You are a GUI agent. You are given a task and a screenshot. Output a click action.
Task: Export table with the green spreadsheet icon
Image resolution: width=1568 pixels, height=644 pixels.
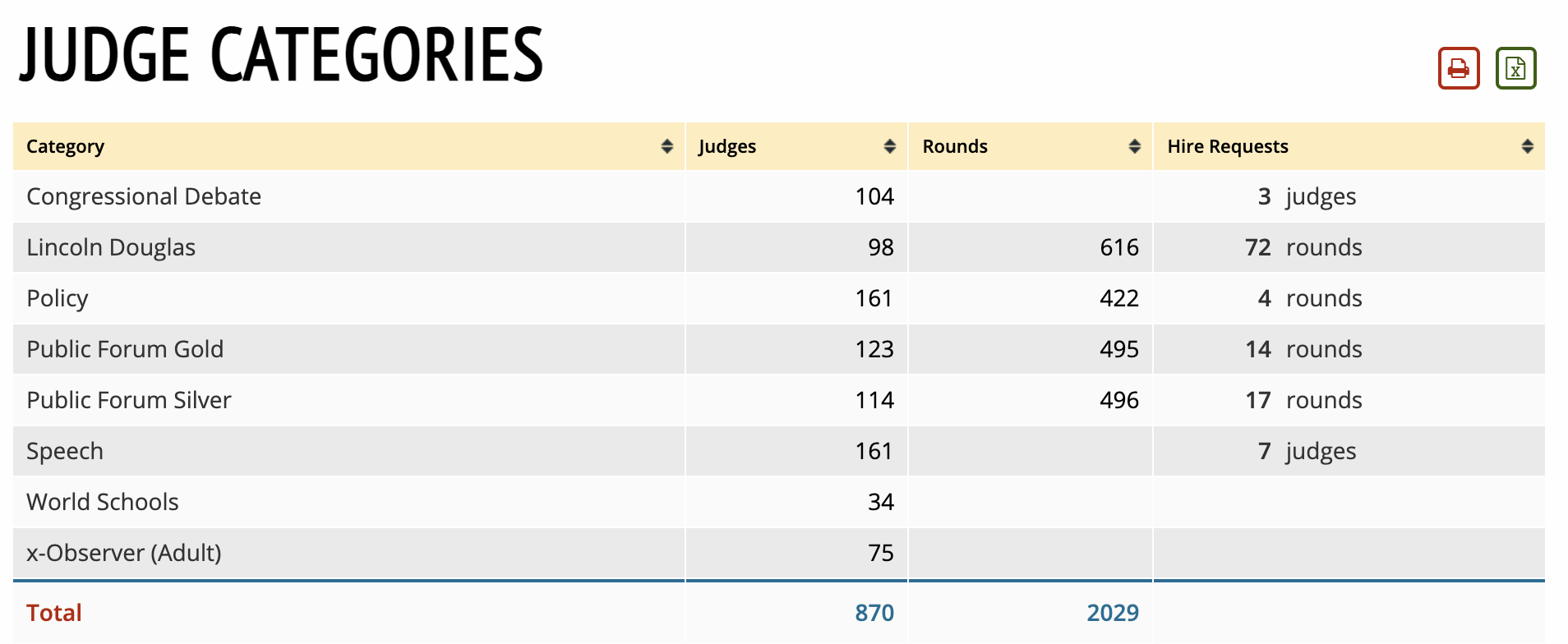tap(1515, 68)
